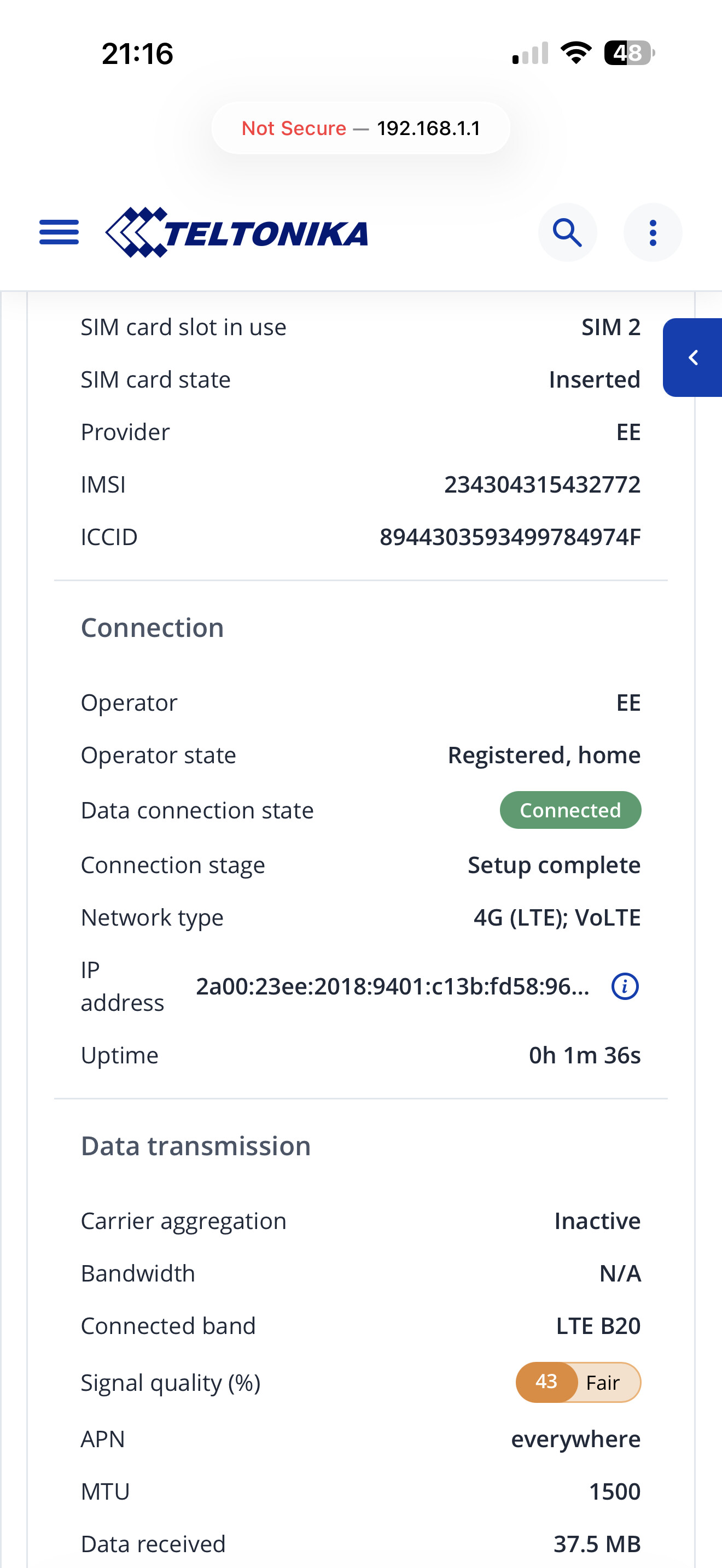The width and height of the screenshot is (722, 1568).
Task: Tap the cellular signal bars icon
Action: (x=530, y=53)
